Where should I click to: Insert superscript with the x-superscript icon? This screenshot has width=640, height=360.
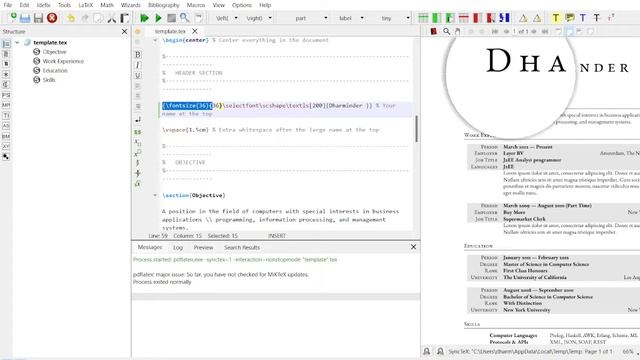pyautogui.click(x=138, y=153)
